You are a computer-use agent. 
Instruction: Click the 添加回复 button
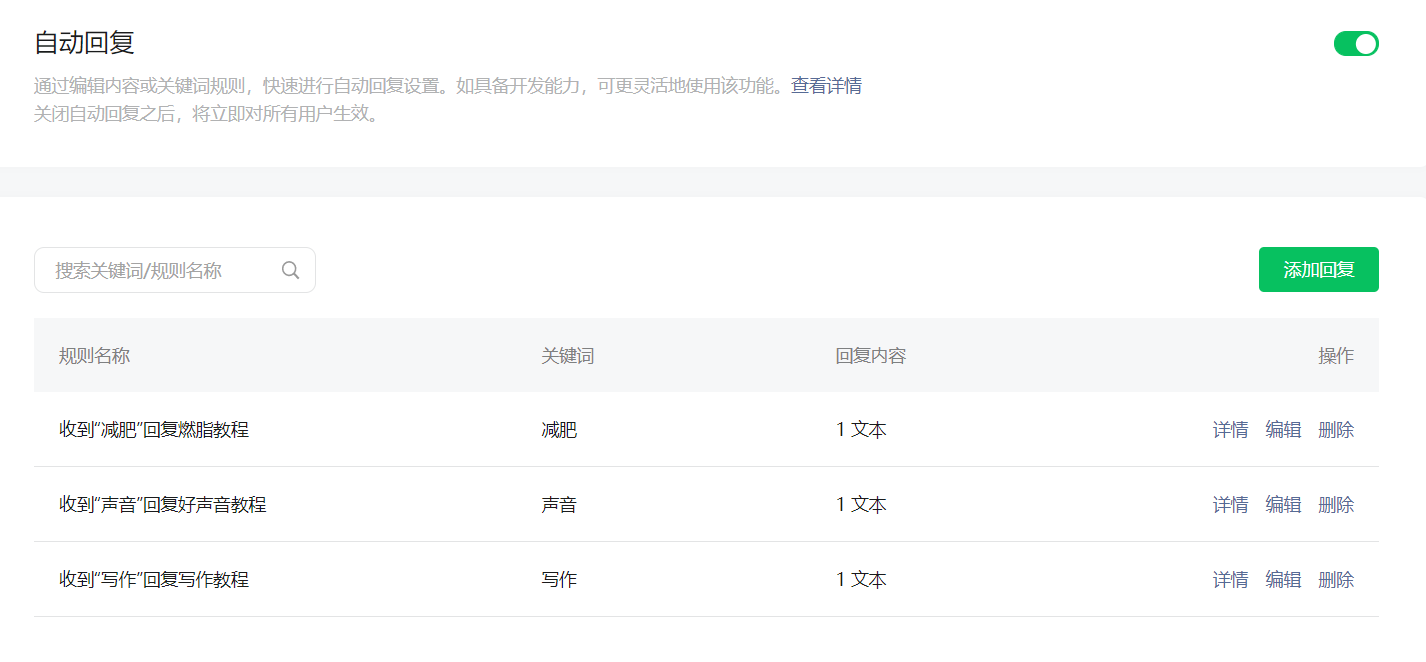[1318, 270]
